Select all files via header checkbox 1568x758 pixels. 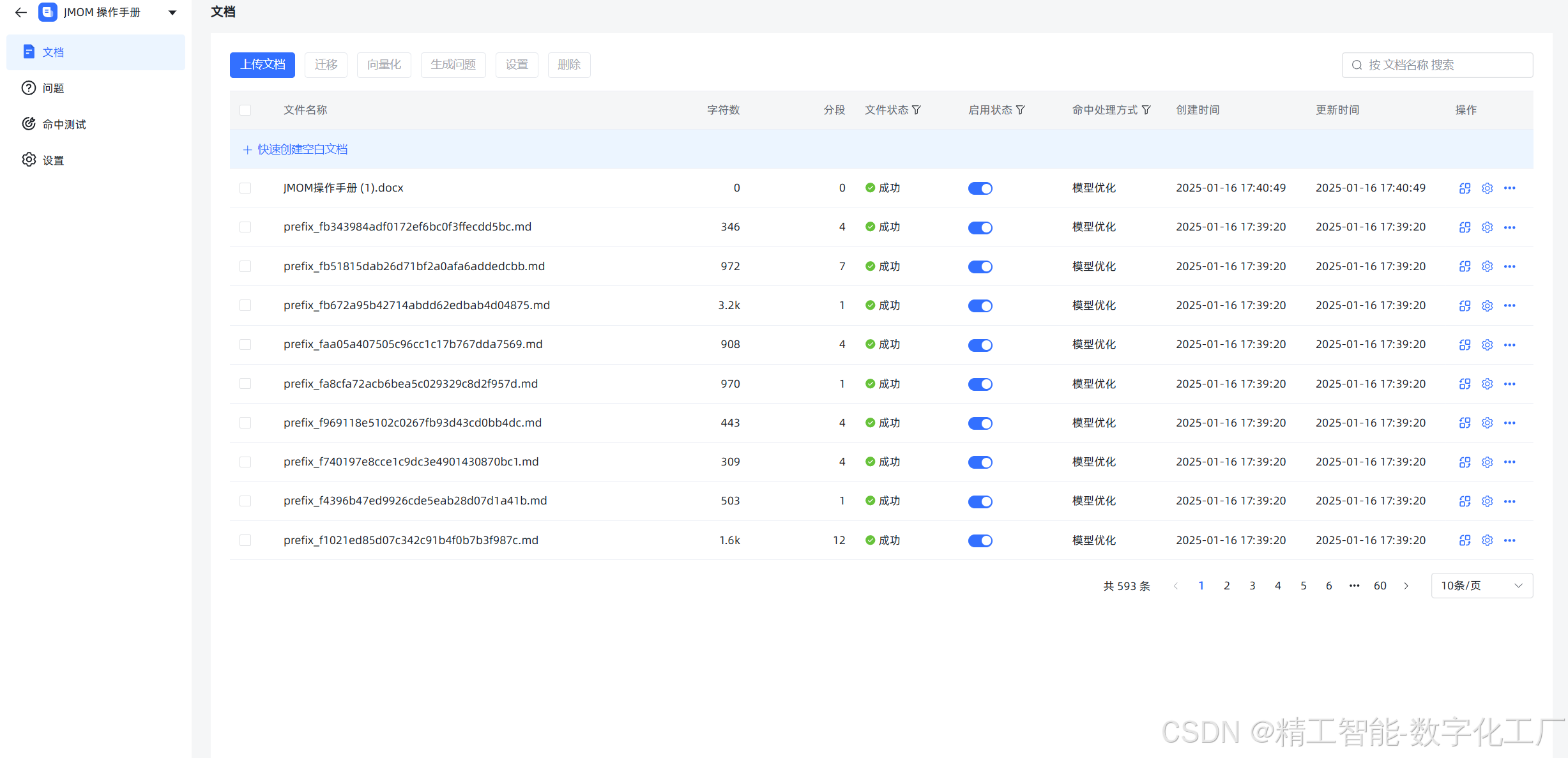click(x=245, y=110)
